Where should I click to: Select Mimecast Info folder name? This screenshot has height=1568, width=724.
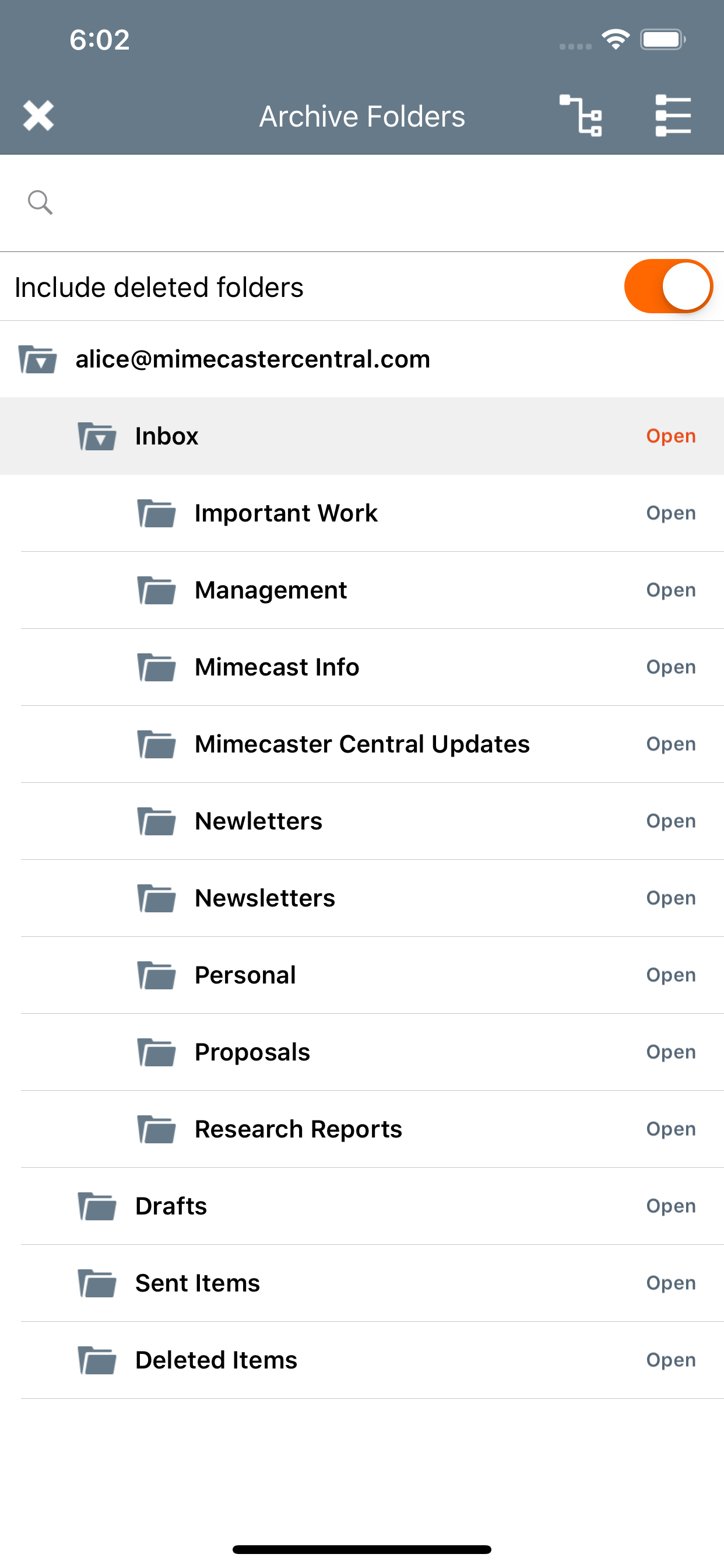click(x=277, y=667)
